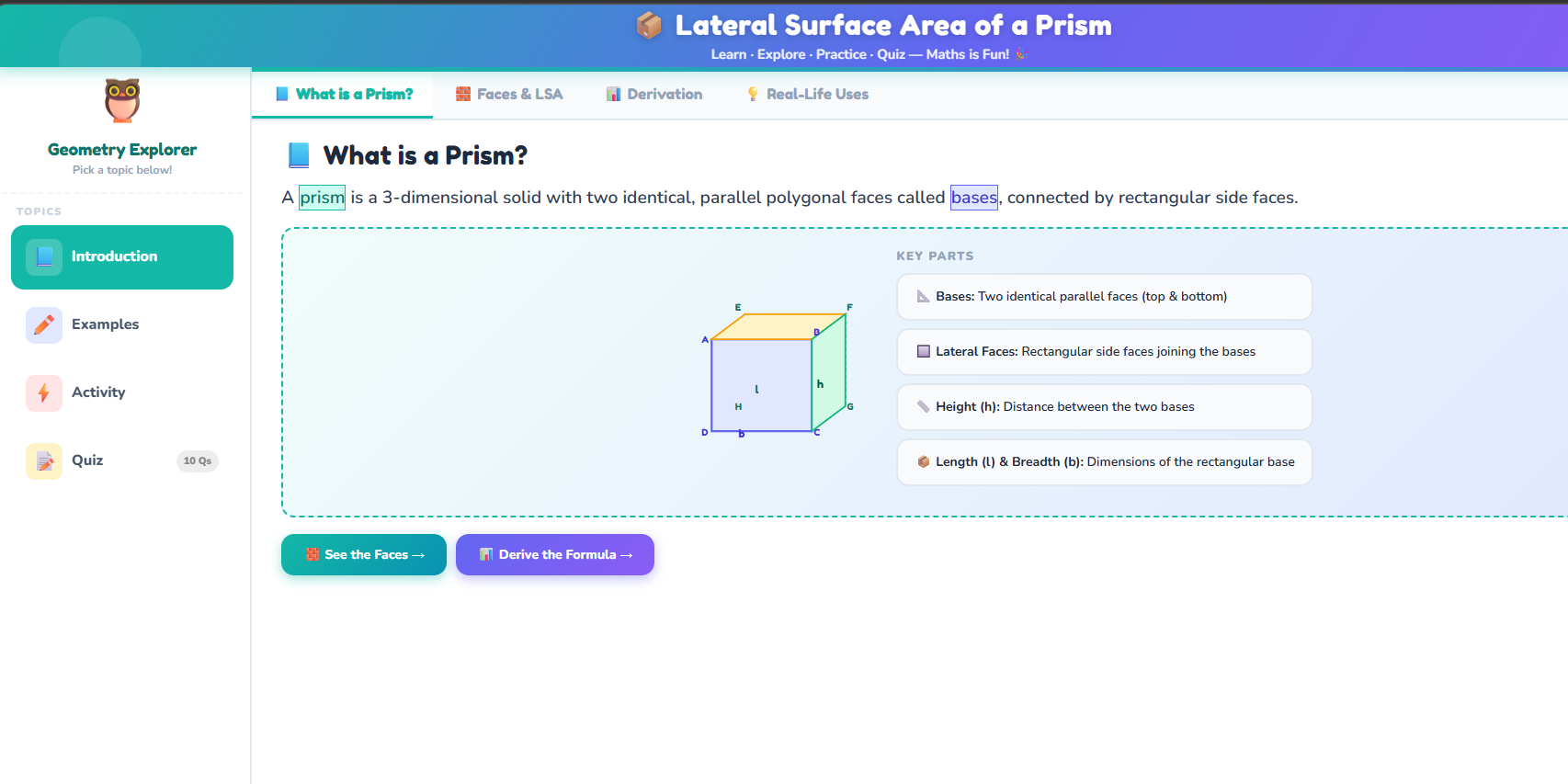The image size is (1568, 784).
Task: Click the ruler icon on the Height card
Action: pyautogui.click(x=922, y=406)
